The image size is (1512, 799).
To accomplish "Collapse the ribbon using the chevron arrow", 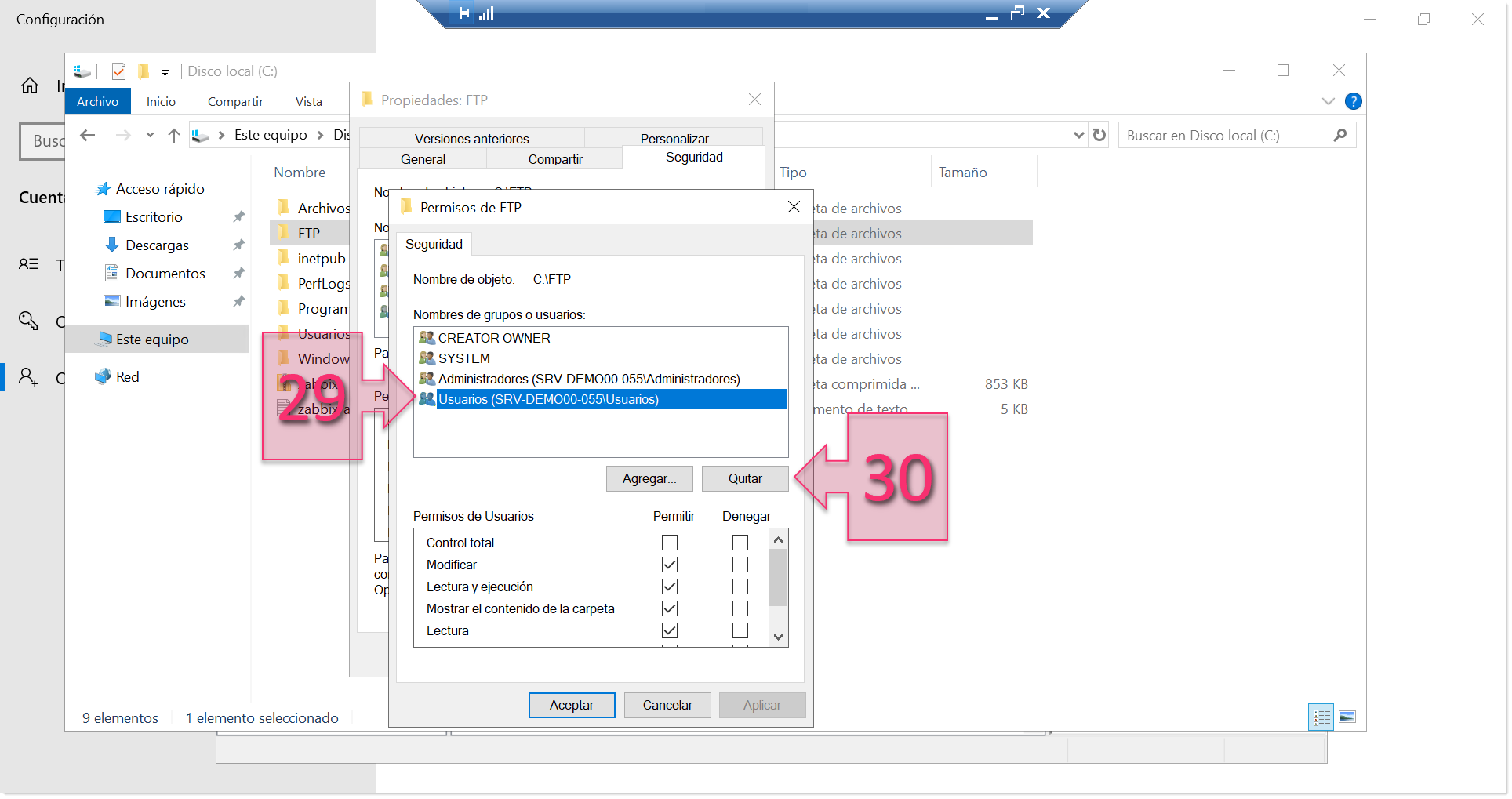I will pyautogui.click(x=1328, y=101).
